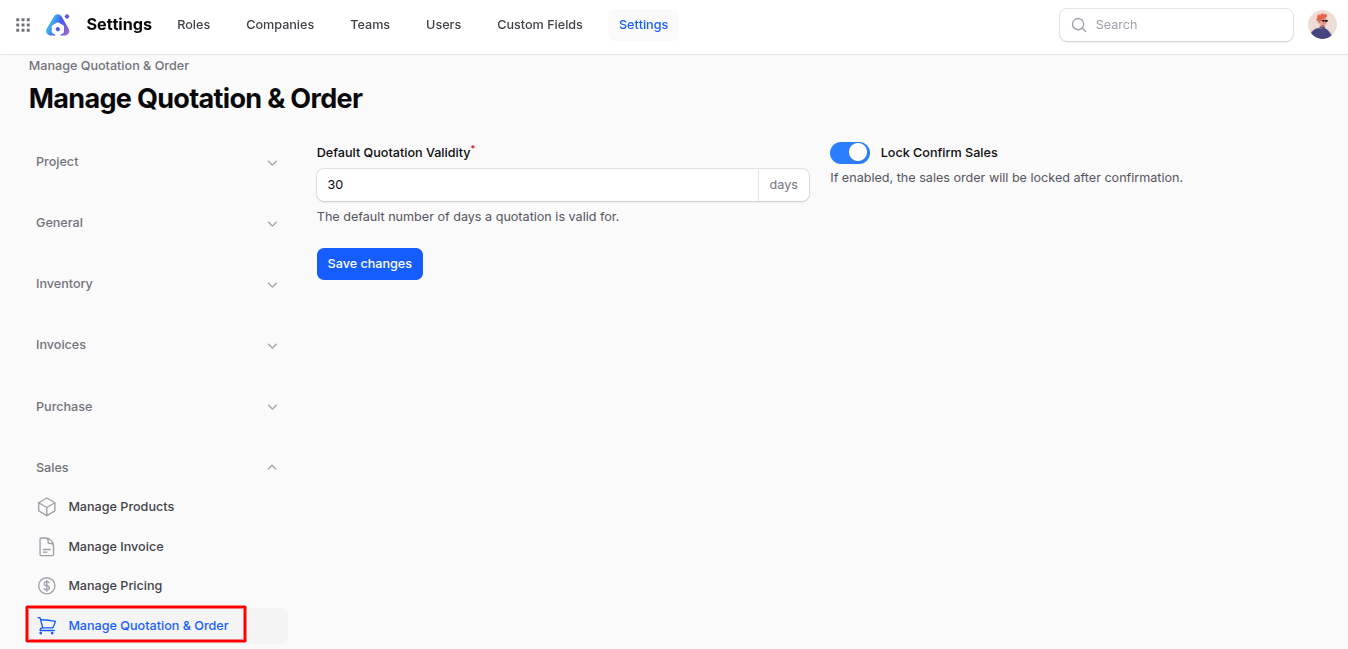The height and width of the screenshot is (649, 1348).
Task: Select the Settings tab in navigation
Action: tap(643, 24)
